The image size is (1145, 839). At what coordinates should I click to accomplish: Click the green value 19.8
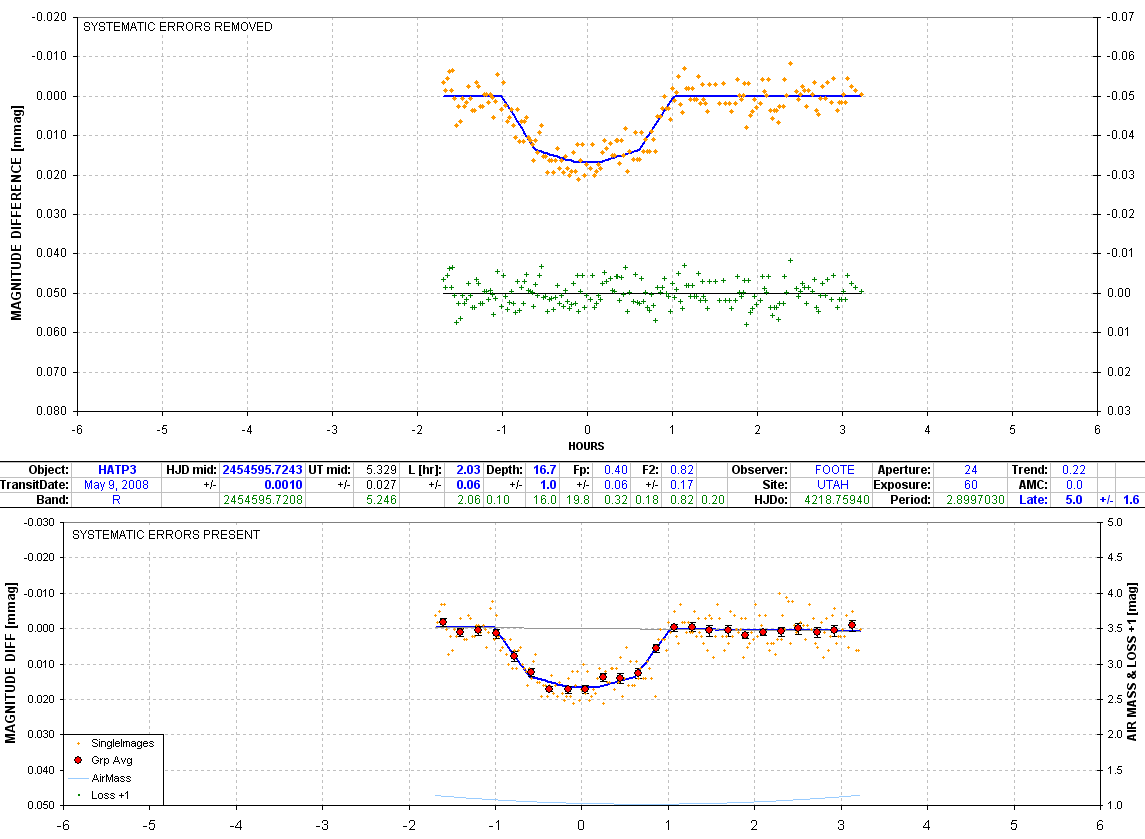pyautogui.click(x=578, y=499)
